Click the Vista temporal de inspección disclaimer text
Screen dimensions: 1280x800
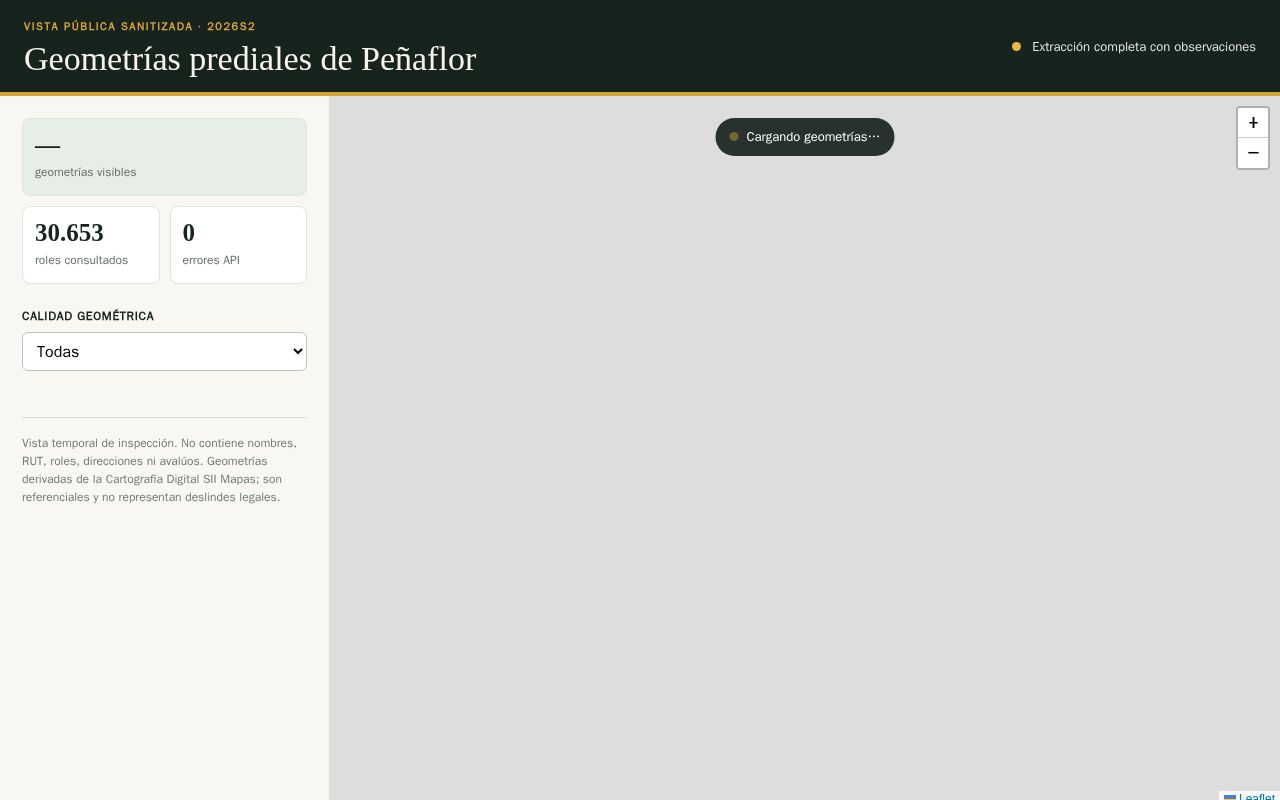click(160, 470)
